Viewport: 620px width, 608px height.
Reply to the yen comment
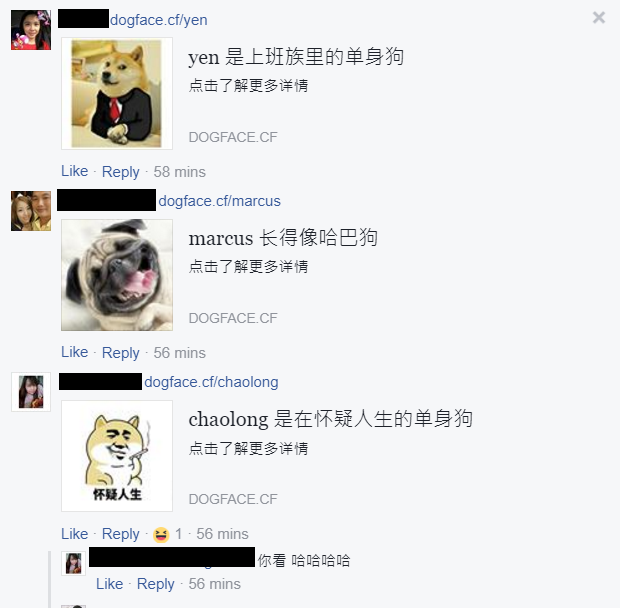pyautogui.click(x=121, y=172)
